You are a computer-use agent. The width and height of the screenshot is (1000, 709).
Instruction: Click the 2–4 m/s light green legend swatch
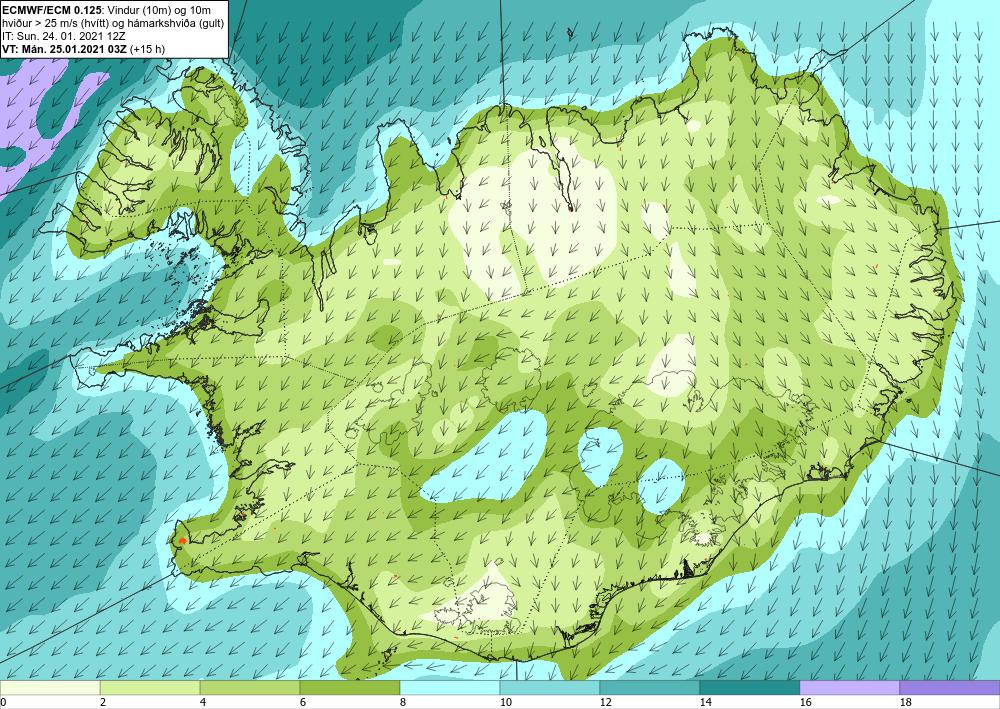click(150, 687)
